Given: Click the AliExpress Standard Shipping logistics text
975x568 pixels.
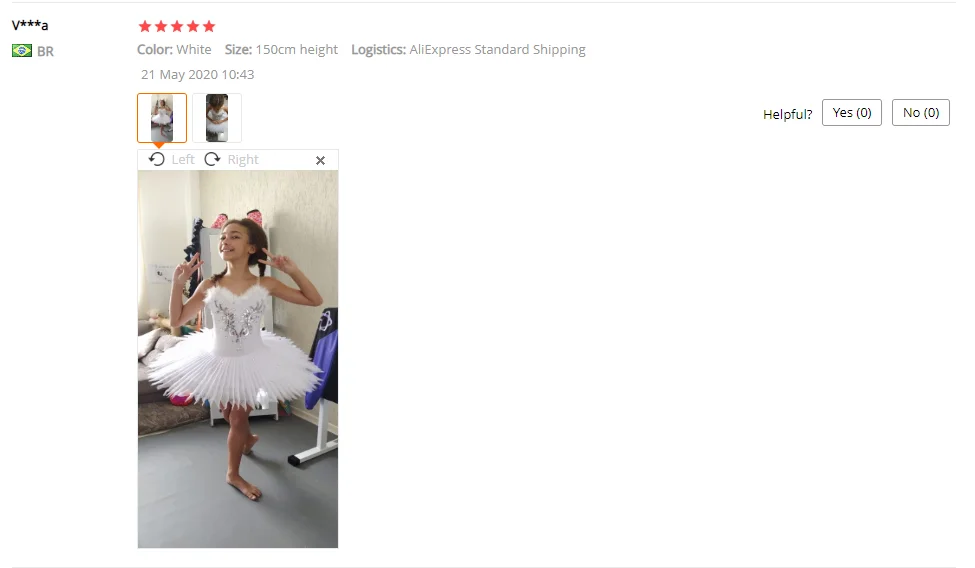Looking at the screenshot, I should tap(497, 50).
